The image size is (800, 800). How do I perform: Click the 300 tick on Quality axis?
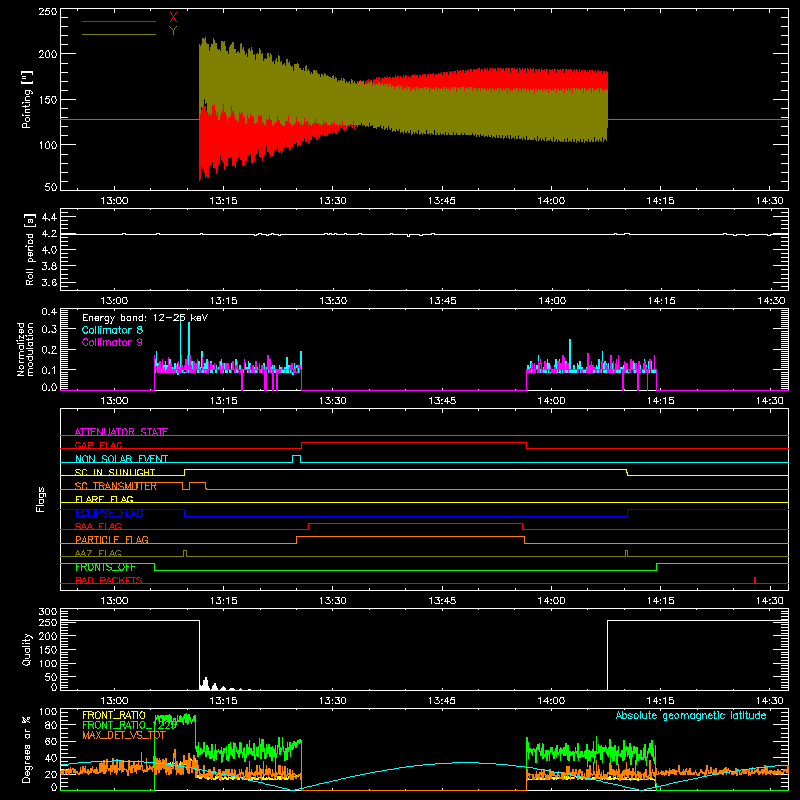coord(48,612)
